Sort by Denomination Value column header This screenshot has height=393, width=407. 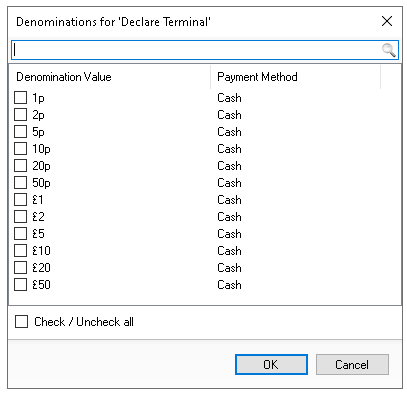110,77
